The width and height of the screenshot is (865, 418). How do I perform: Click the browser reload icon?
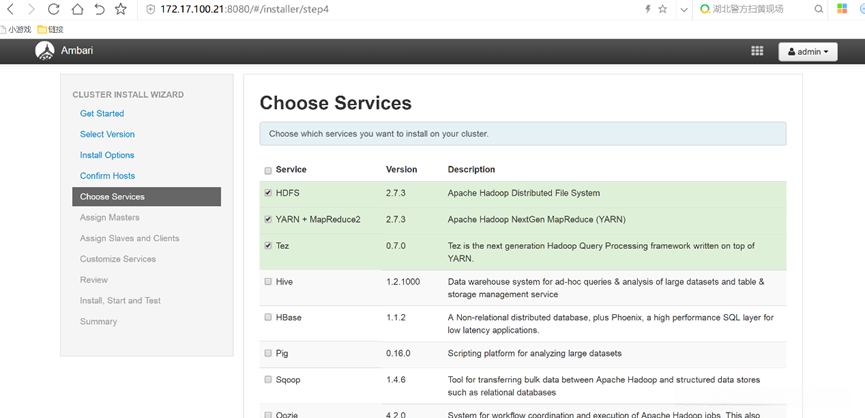pyautogui.click(x=75, y=9)
